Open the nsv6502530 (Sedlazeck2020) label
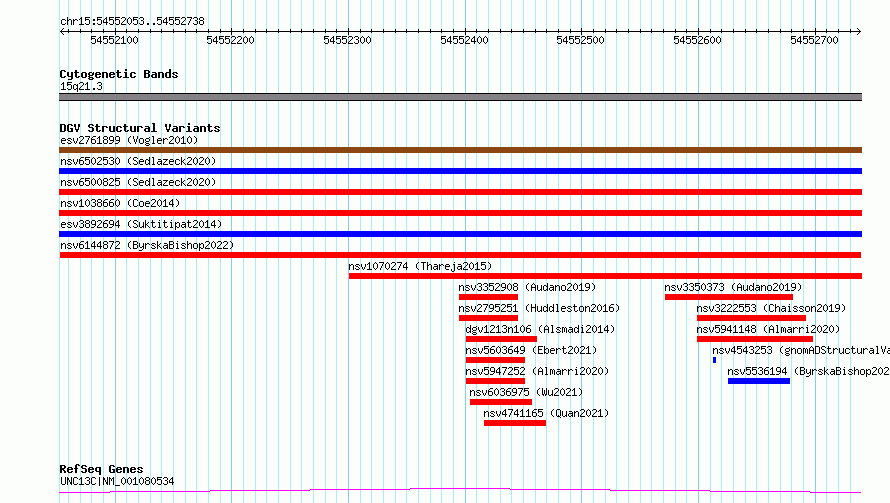The height and width of the screenshot is (503, 890). (138, 161)
